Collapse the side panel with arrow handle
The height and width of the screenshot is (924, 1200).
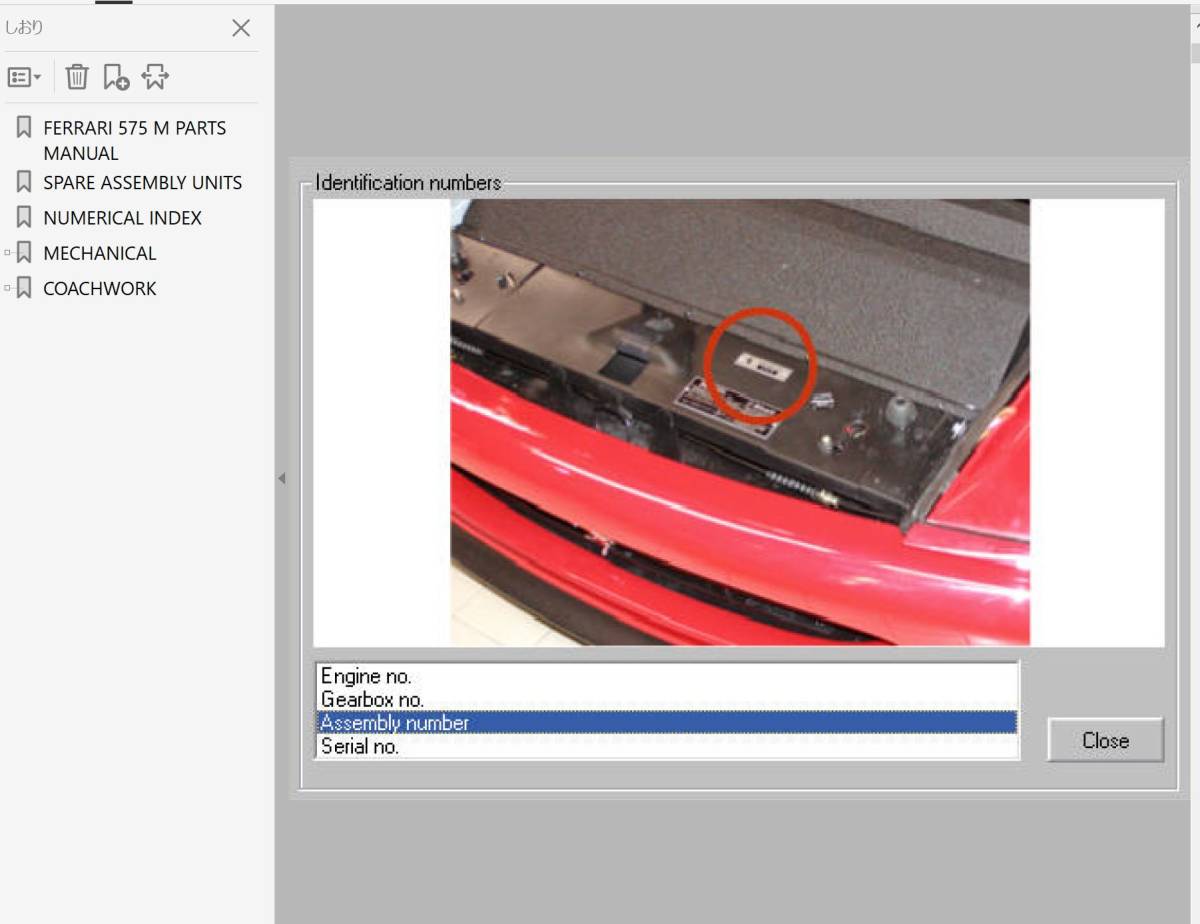(281, 479)
